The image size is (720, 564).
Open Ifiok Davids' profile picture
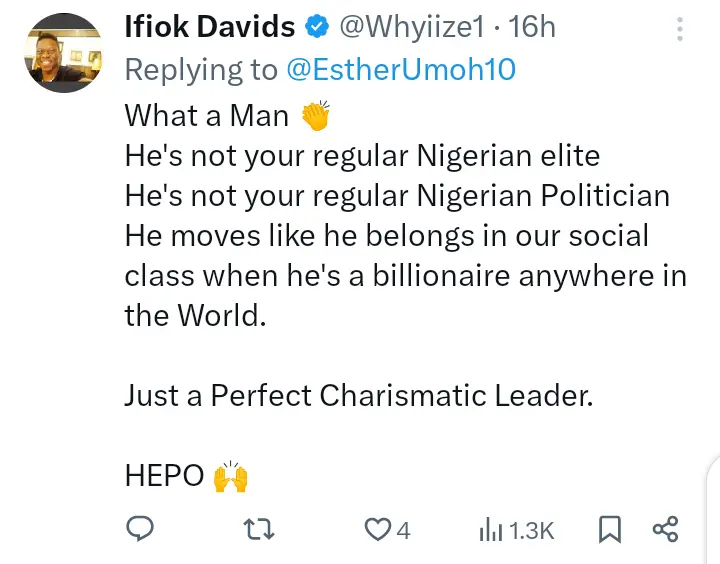click(x=62, y=53)
